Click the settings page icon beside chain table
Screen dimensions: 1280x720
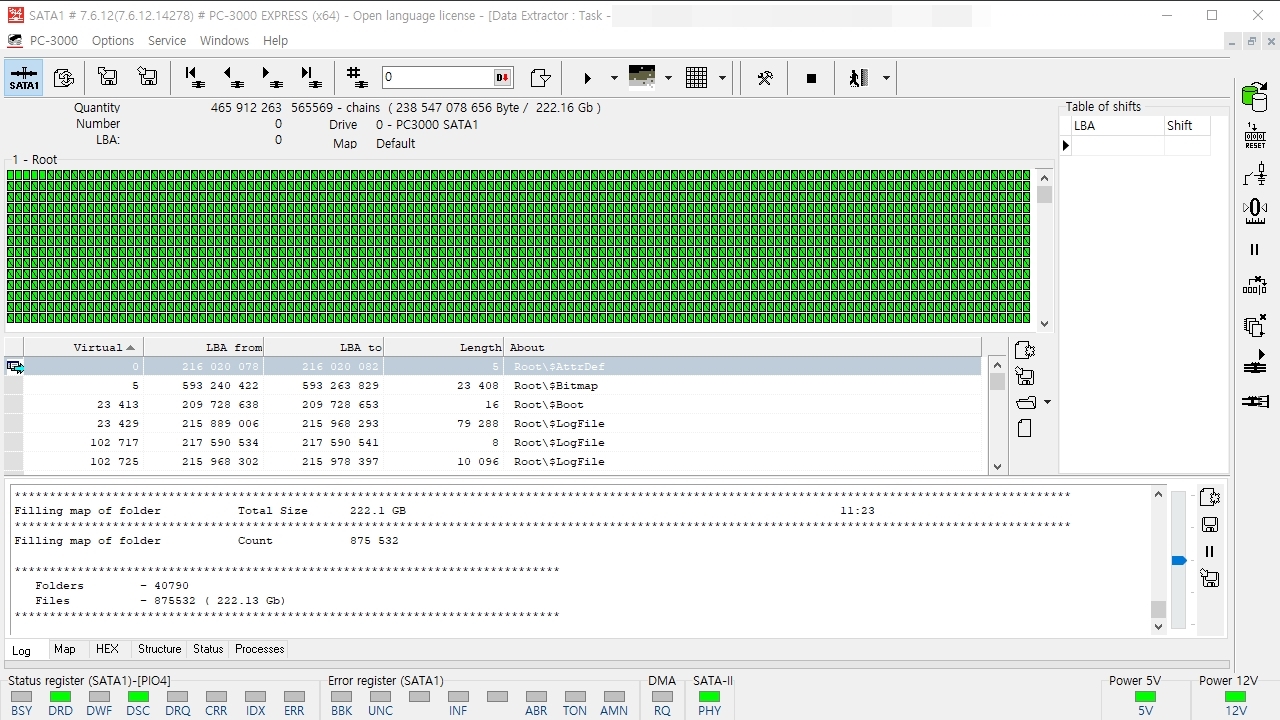[x=1025, y=351]
